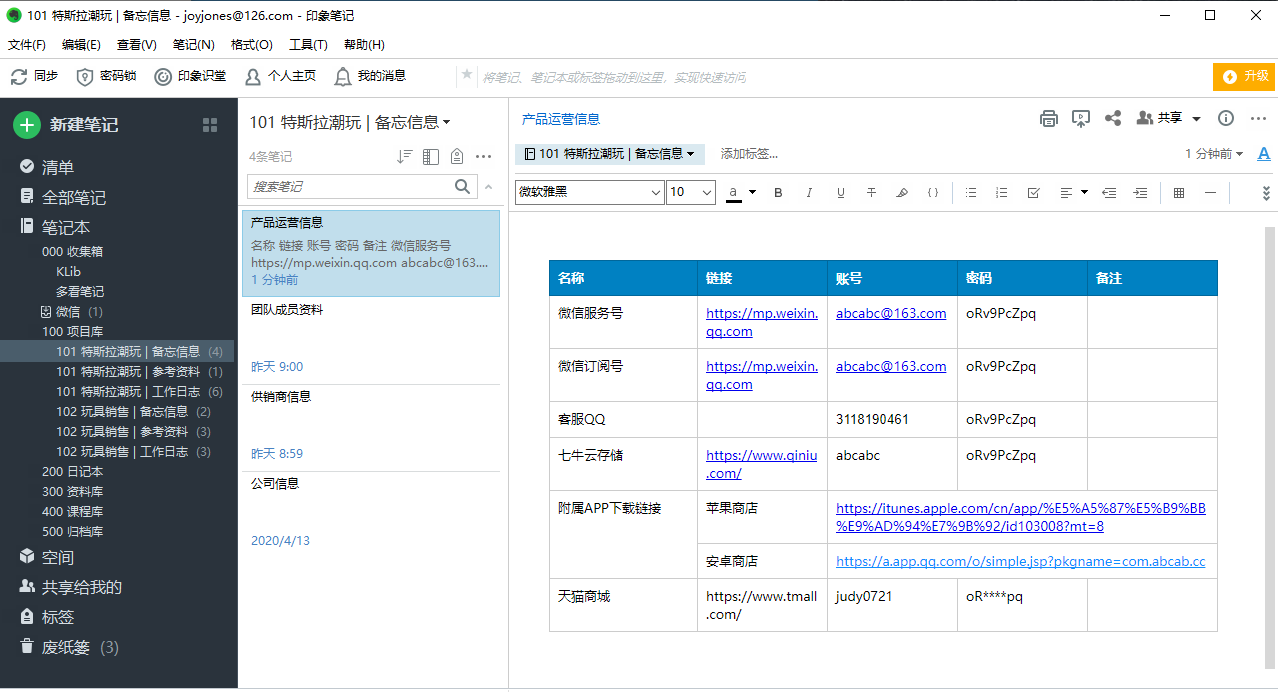Insert a numbered list
The height and width of the screenshot is (692, 1278).
point(1002,192)
